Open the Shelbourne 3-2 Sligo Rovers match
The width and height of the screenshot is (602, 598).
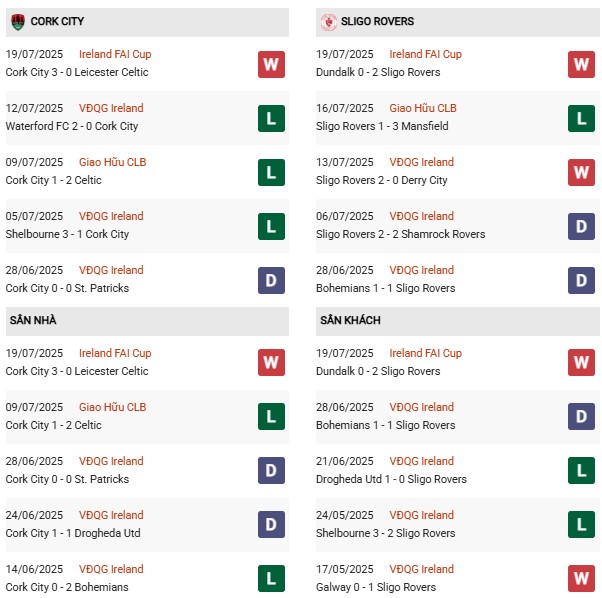click(x=385, y=533)
